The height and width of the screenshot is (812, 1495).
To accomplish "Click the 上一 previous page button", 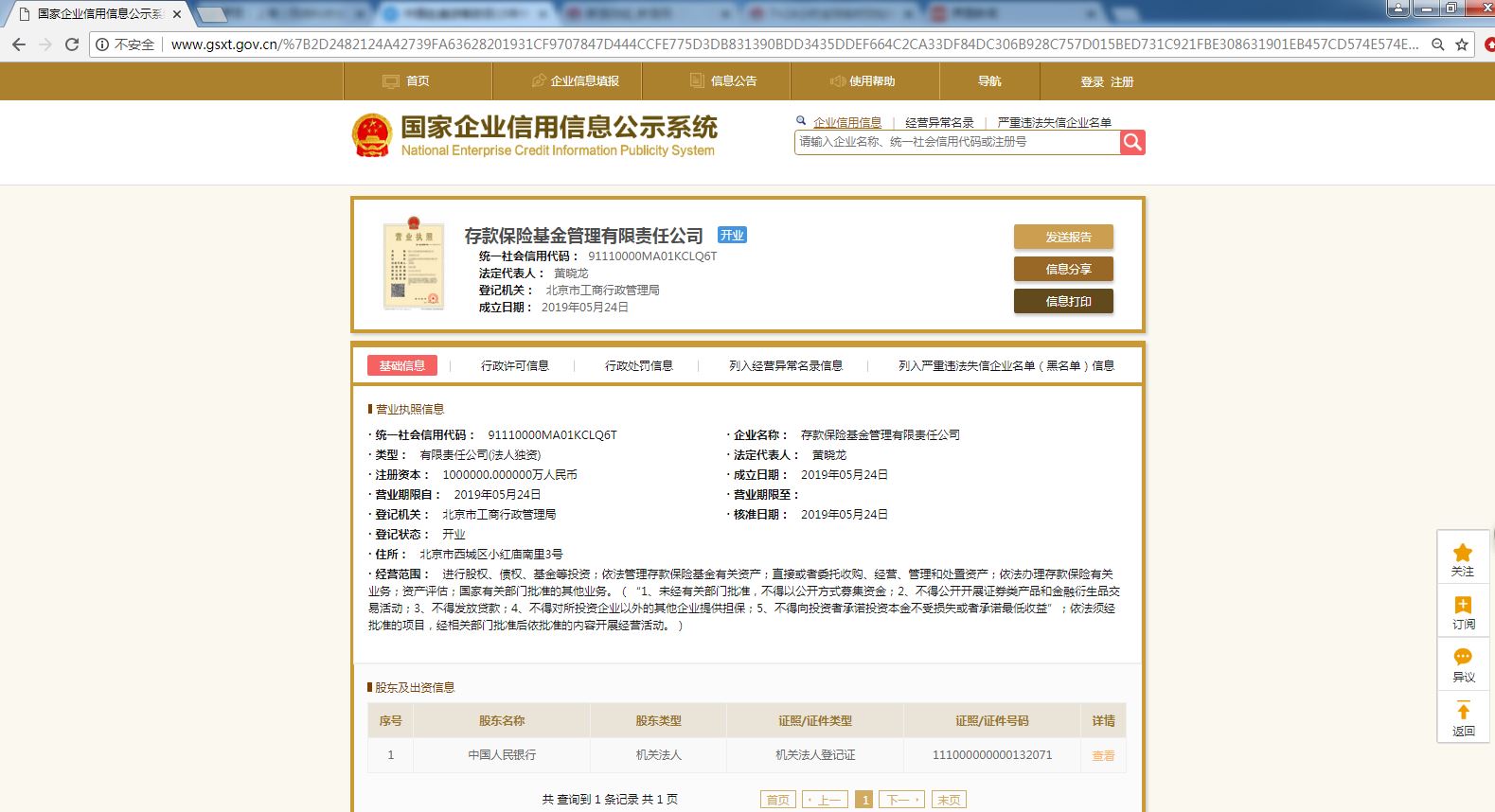I will [x=825, y=800].
